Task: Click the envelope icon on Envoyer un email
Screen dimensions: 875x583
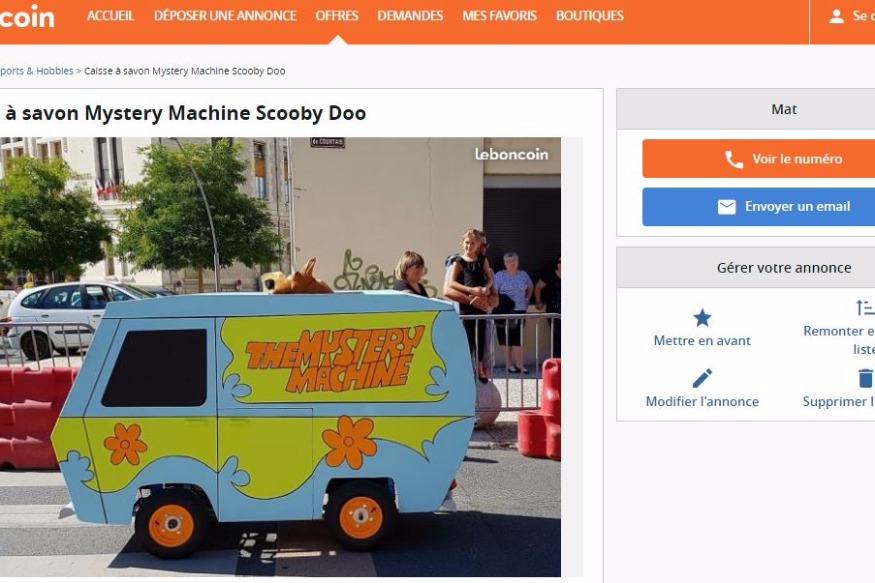Action: point(727,207)
